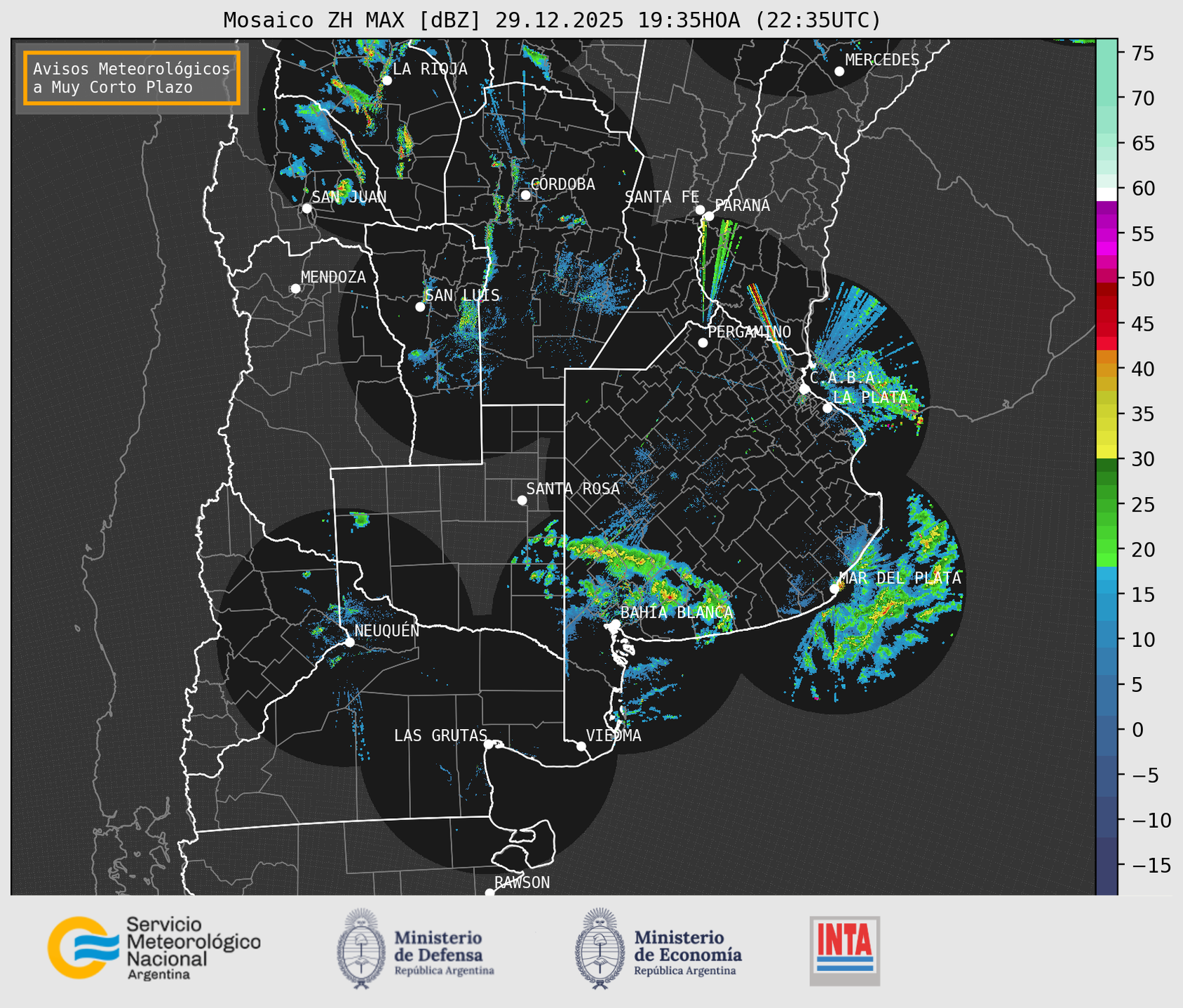
Task: Click the MENDOZA city label
Action: tap(333, 277)
